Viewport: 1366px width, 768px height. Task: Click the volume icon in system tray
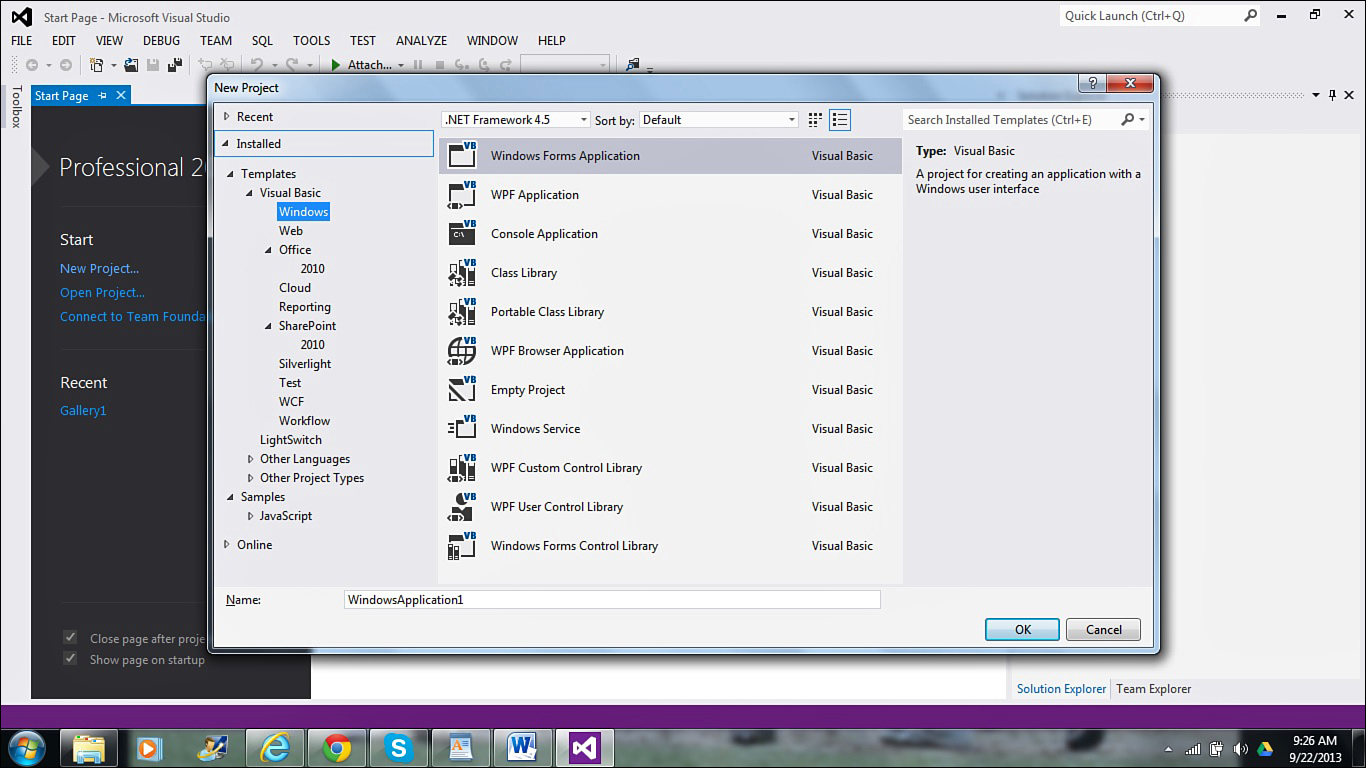coord(1241,749)
